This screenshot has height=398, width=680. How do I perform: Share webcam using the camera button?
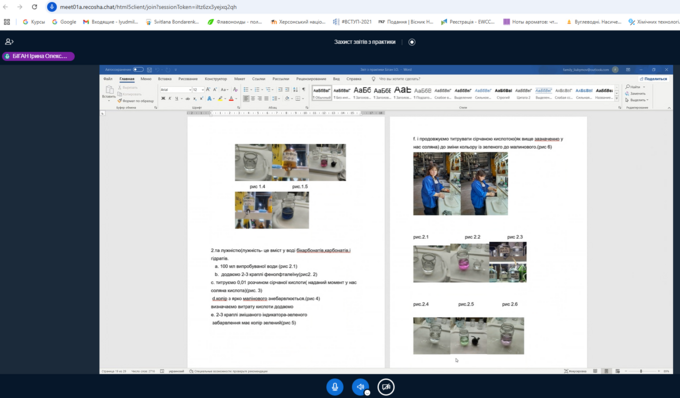(386, 387)
